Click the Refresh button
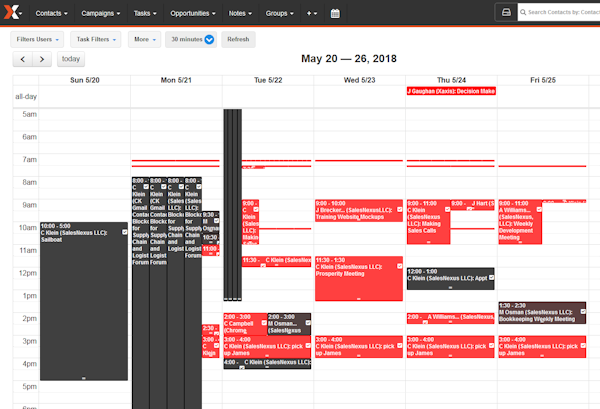Screen dimensions: 600x409 (238, 39)
